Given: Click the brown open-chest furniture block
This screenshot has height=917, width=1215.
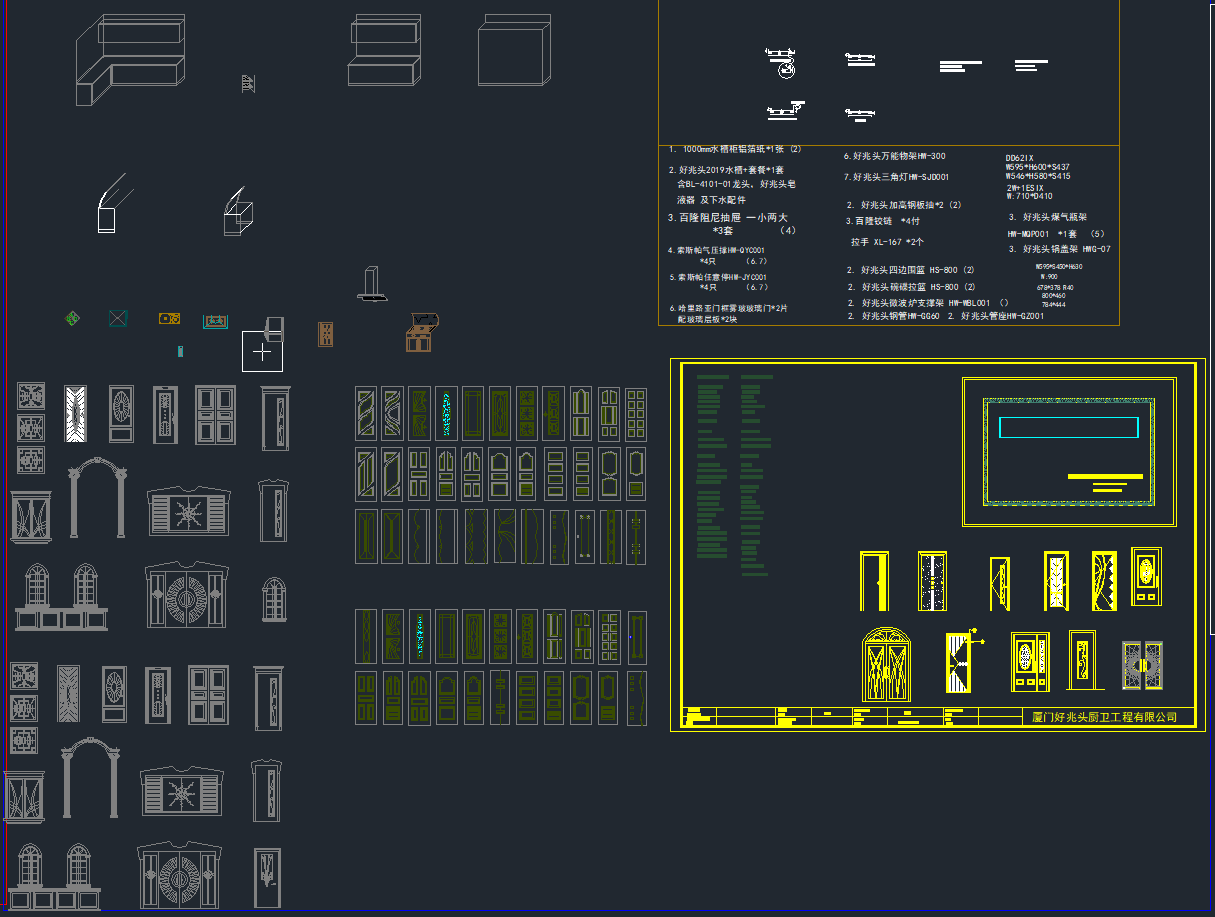Looking at the screenshot, I should [x=422, y=333].
